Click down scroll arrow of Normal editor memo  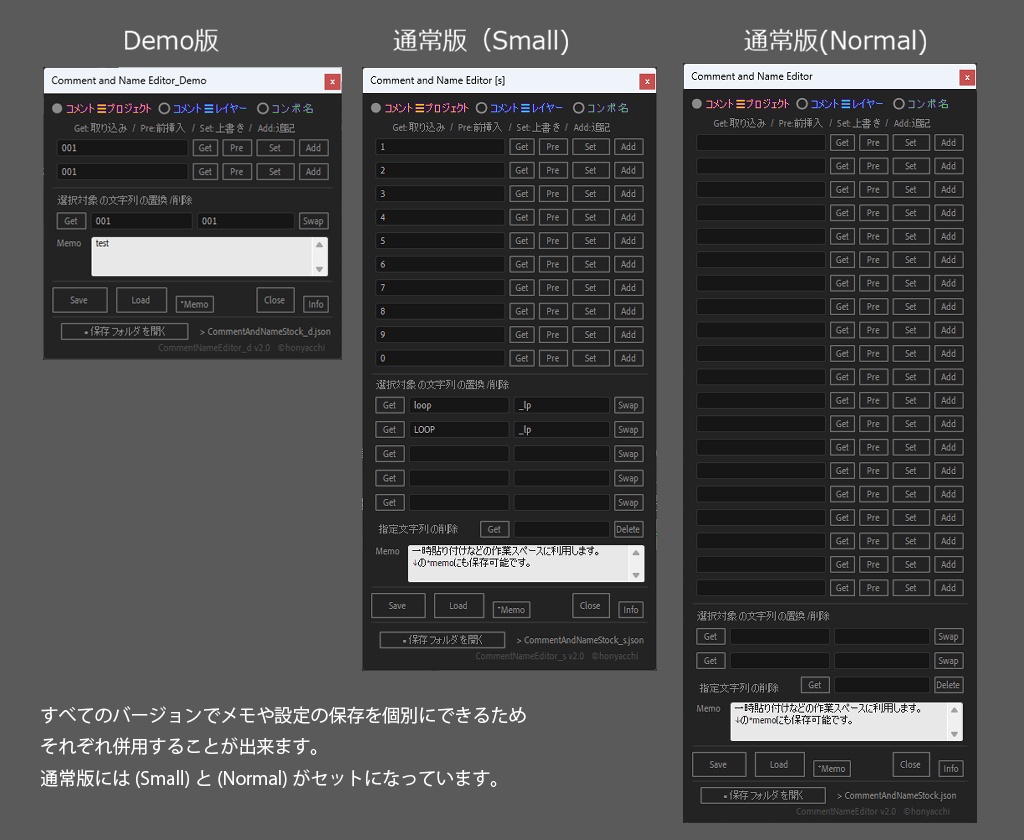pos(955,734)
